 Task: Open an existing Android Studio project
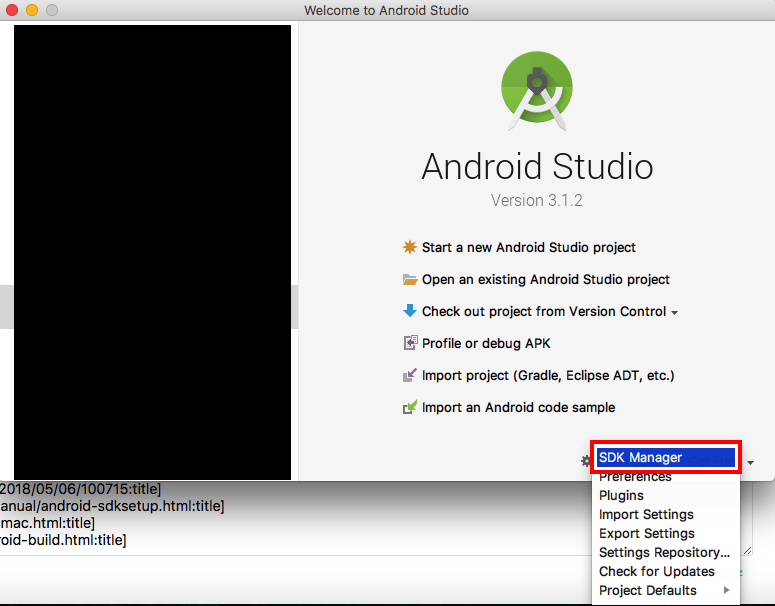click(x=545, y=279)
